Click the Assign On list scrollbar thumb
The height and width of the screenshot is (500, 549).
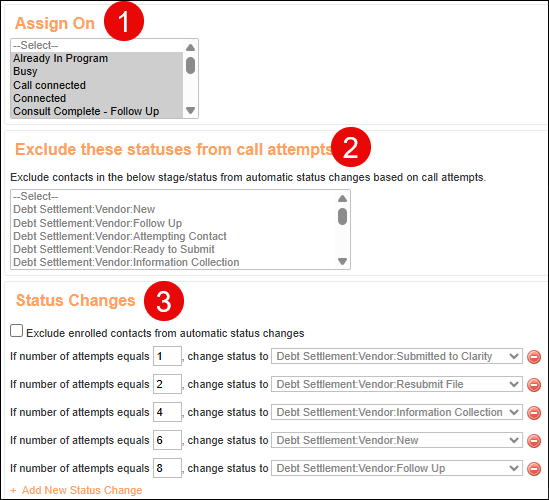(x=190, y=65)
